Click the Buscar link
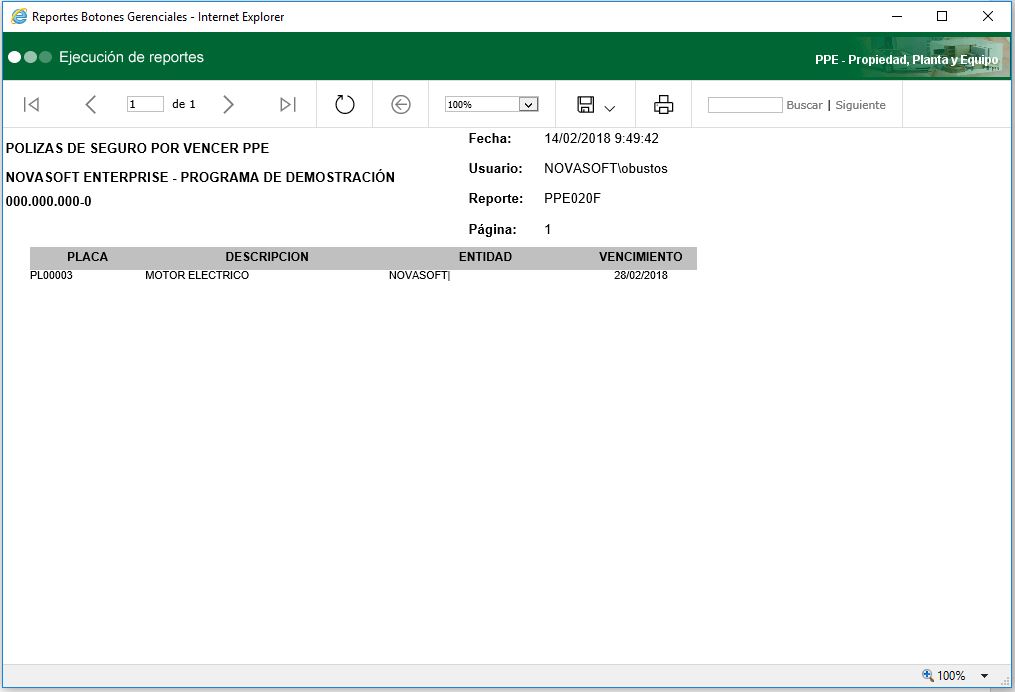The height and width of the screenshot is (692, 1015). [x=804, y=105]
